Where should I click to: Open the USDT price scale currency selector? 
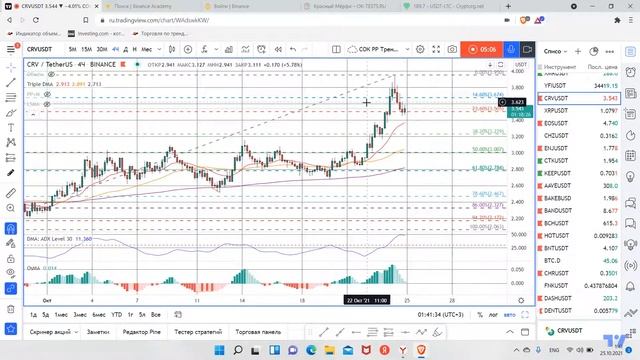click(521, 64)
